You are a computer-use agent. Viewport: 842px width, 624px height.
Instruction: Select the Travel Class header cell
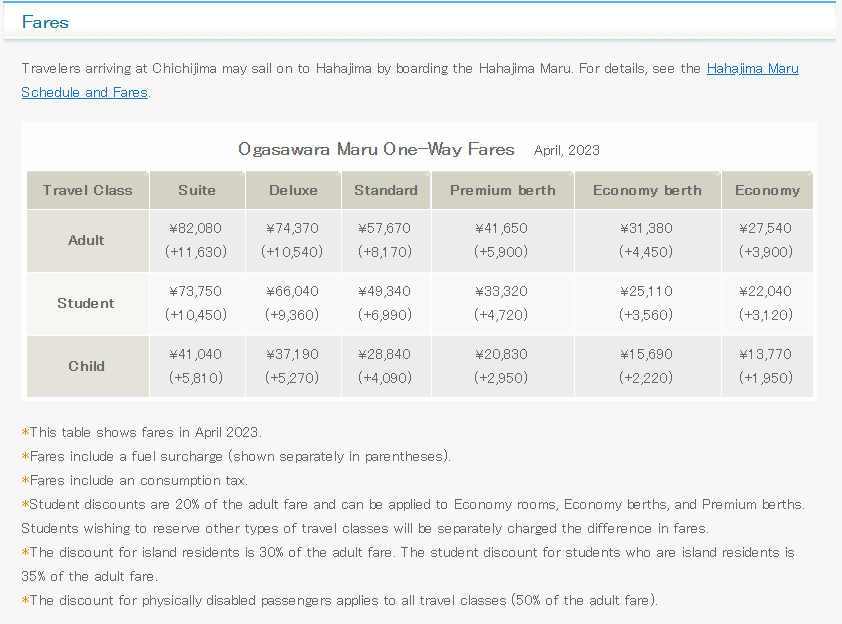pos(87,190)
